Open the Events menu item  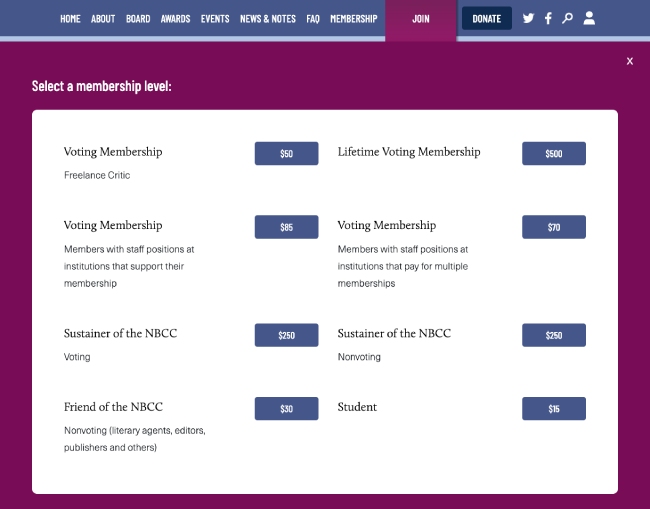click(215, 19)
